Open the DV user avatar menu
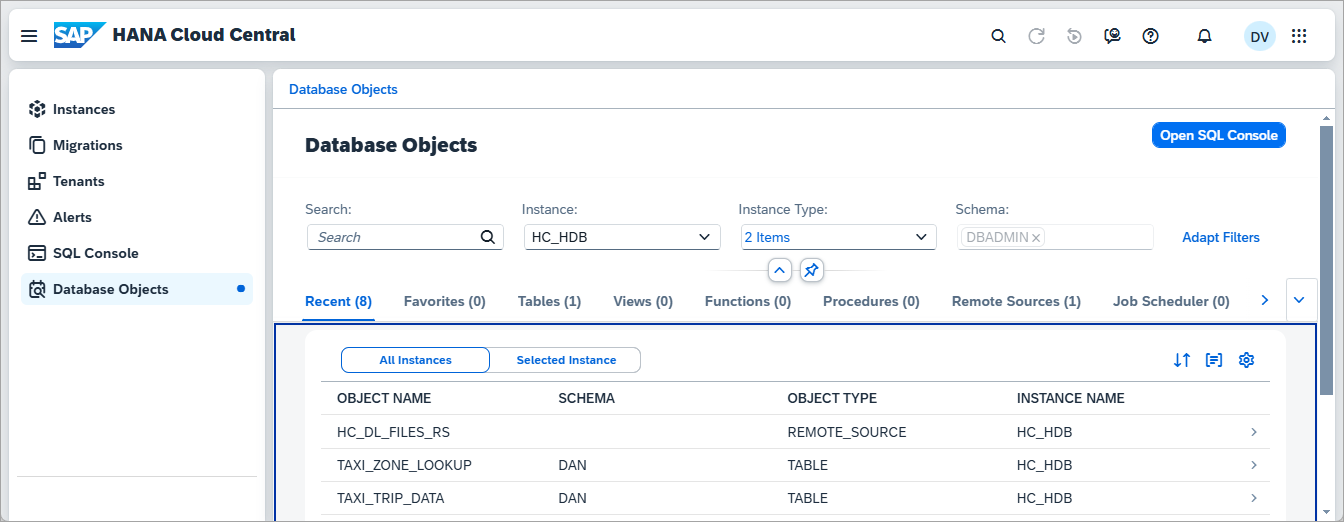The image size is (1344, 522). coord(1260,36)
